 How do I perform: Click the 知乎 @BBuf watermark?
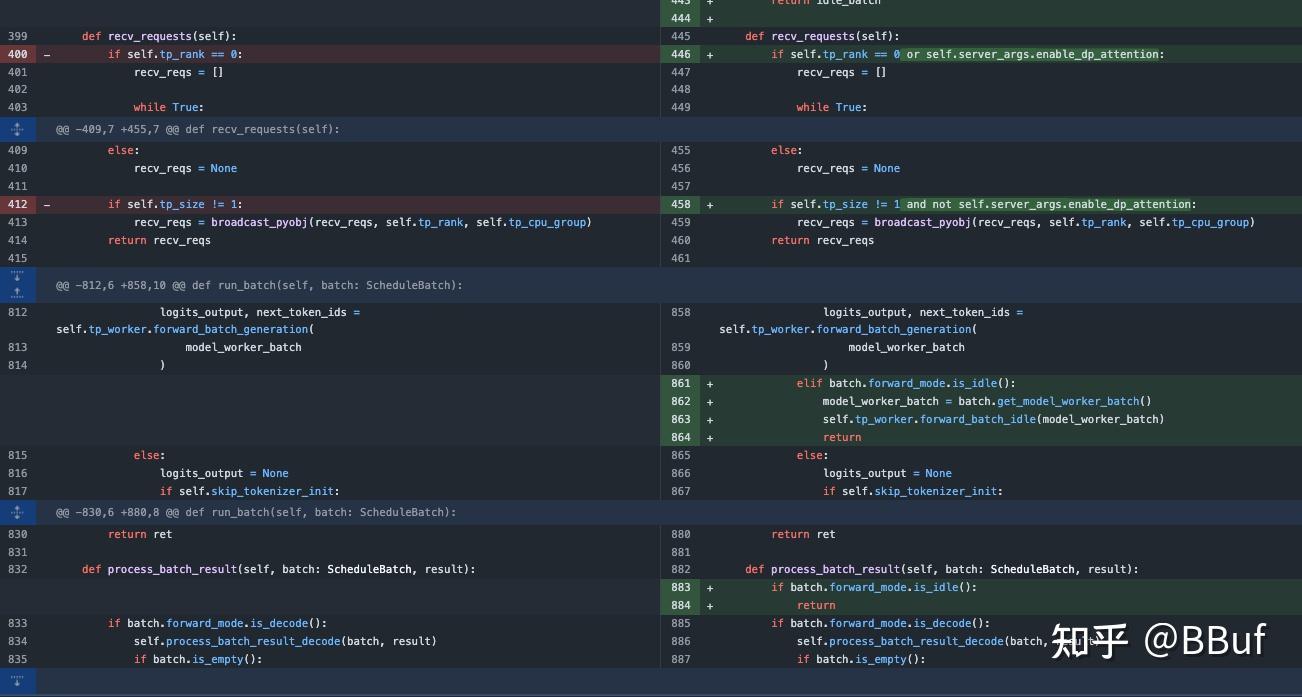(x=1158, y=640)
